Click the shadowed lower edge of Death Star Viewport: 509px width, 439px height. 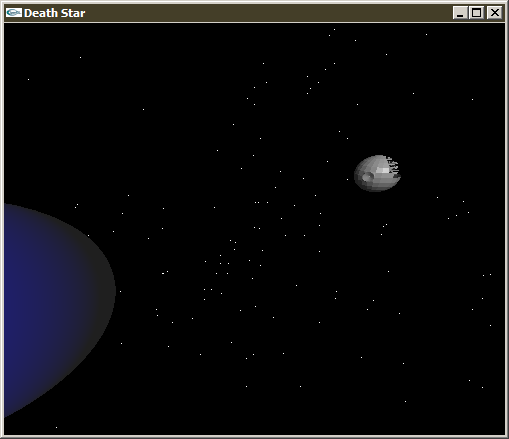[377, 189]
